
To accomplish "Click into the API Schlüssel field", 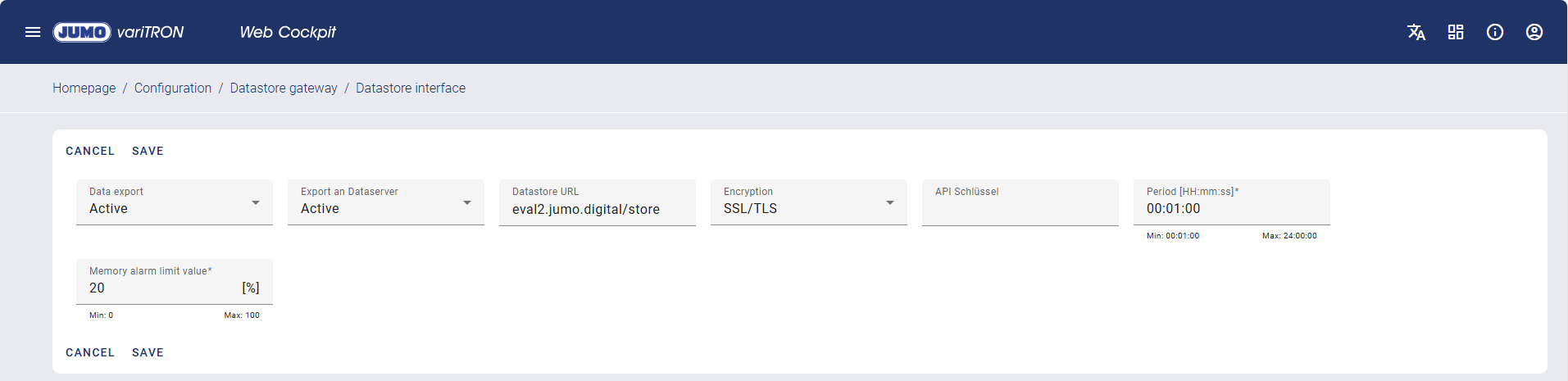I will click(x=1020, y=208).
